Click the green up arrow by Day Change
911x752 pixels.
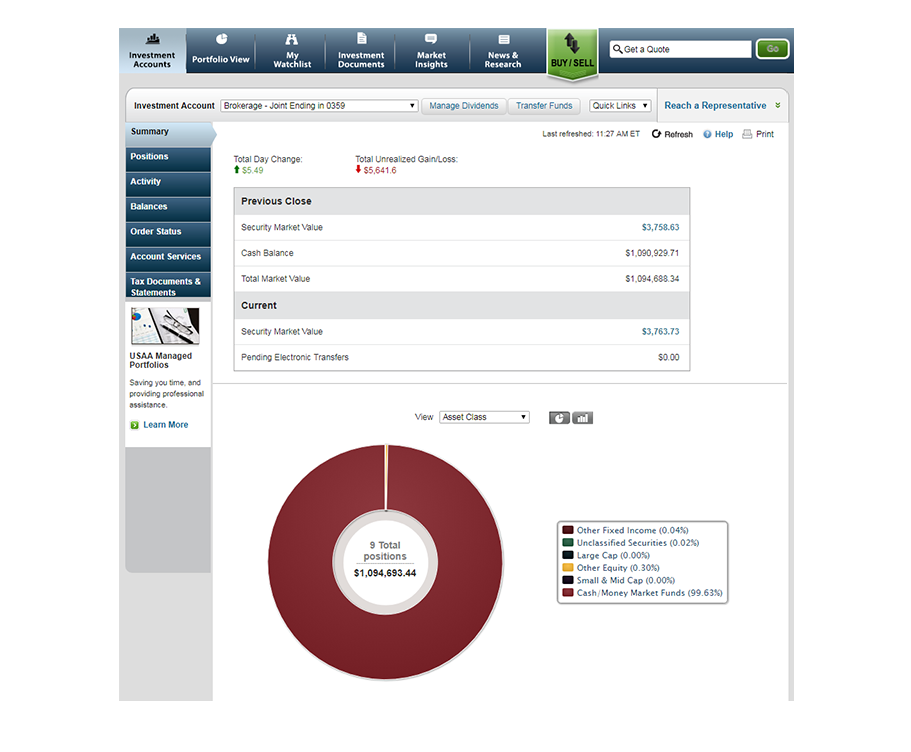point(236,170)
